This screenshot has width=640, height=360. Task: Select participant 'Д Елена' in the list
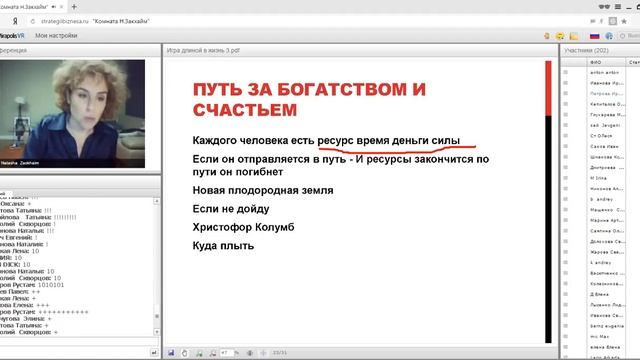tap(599, 294)
